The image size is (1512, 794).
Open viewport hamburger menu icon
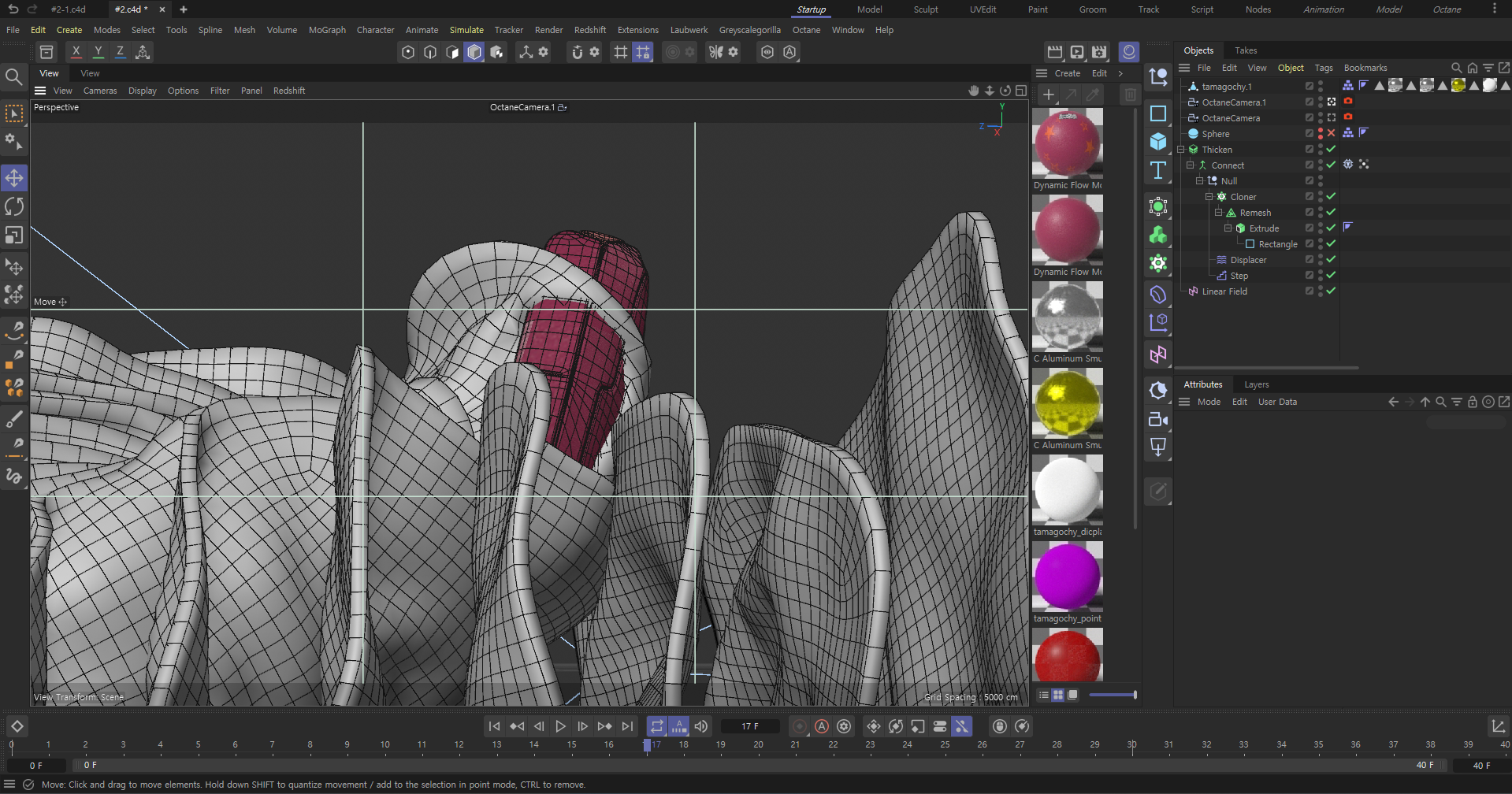tap(40, 91)
